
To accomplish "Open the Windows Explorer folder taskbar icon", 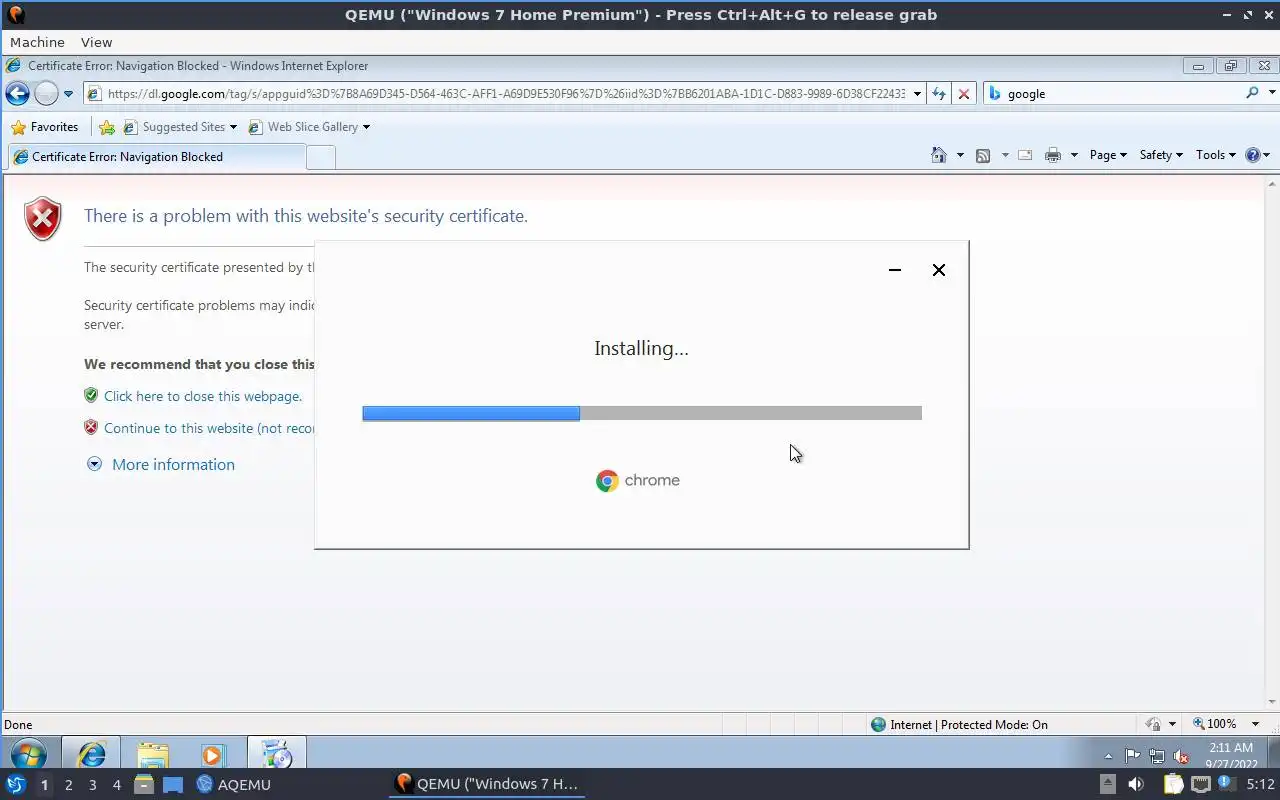I will [153, 754].
